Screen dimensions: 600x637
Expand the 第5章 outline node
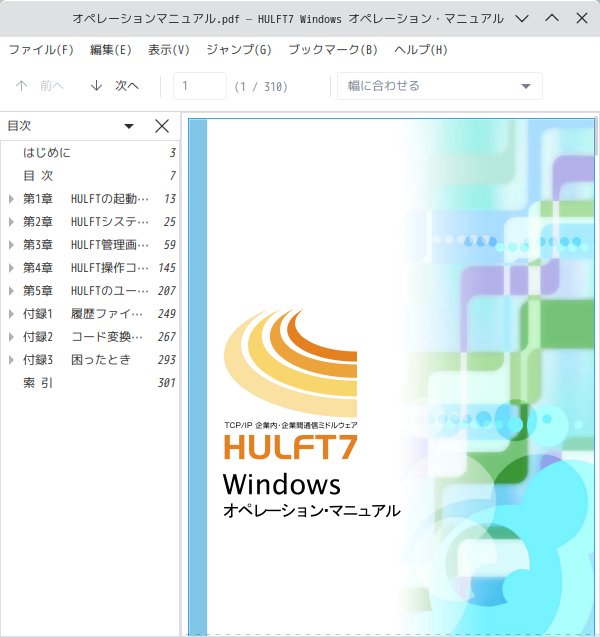click(x=11, y=290)
